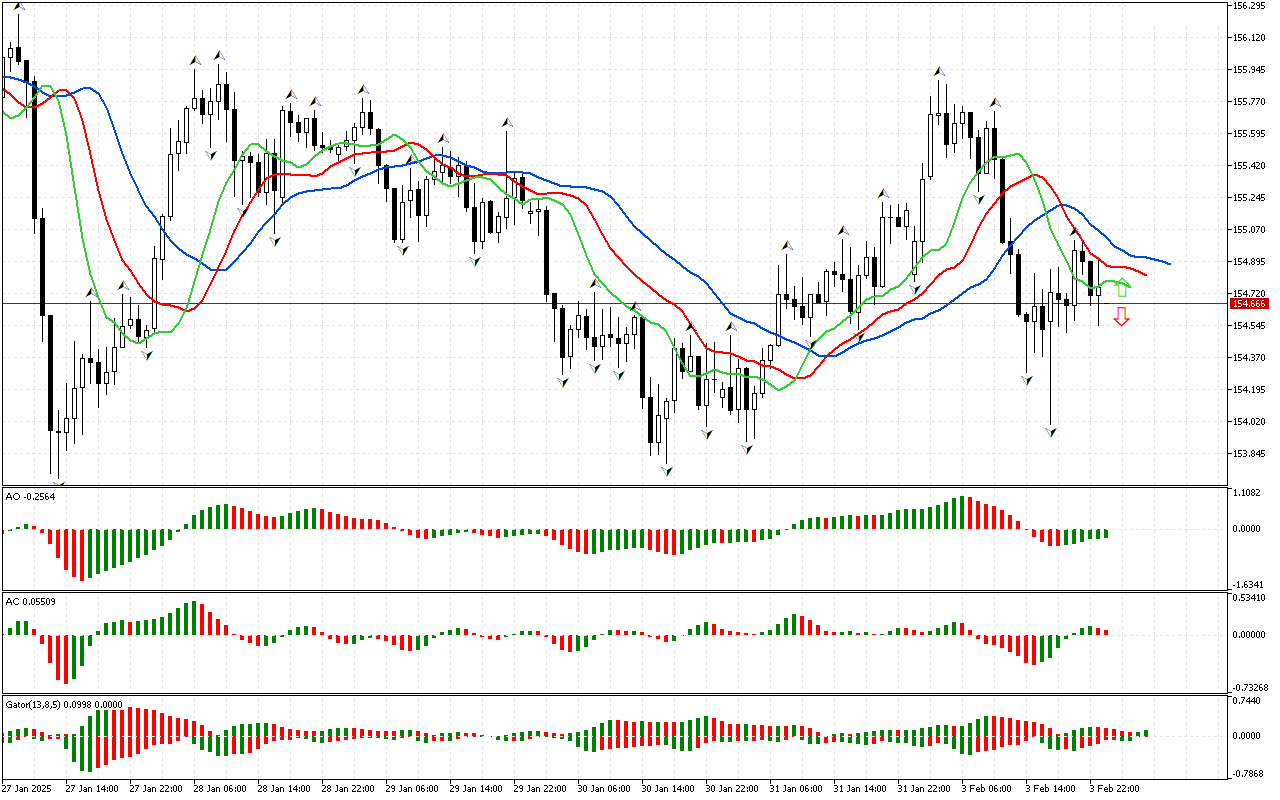Image resolution: width=1280 pixels, height=800 pixels.
Task: Click the AC scale zero level 0.00000
Action: coord(1250,635)
